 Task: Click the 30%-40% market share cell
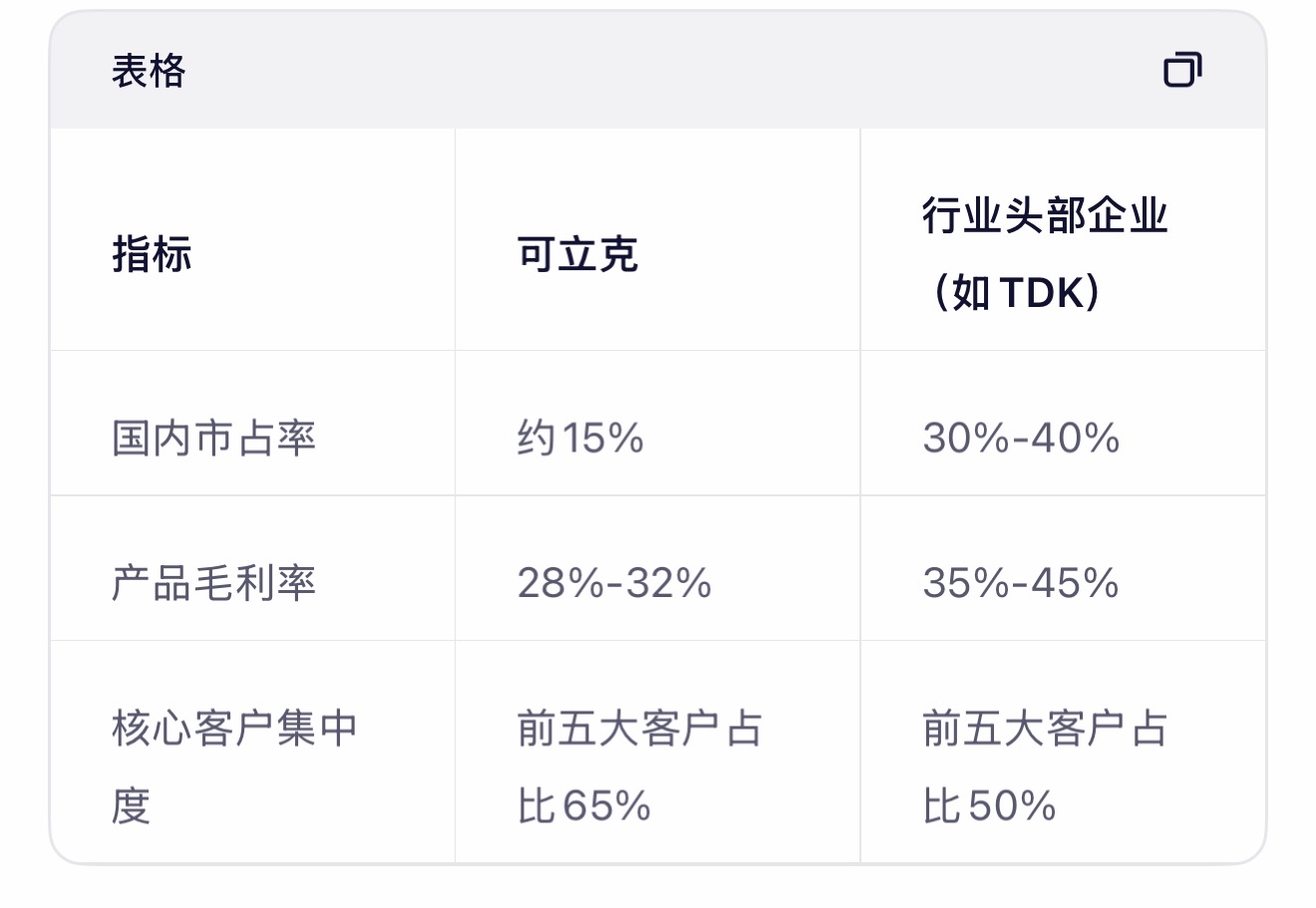(x=1021, y=439)
